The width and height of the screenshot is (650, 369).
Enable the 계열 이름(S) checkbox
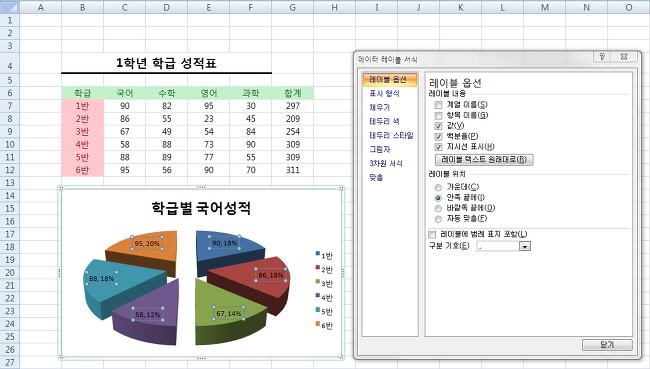[x=438, y=105]
